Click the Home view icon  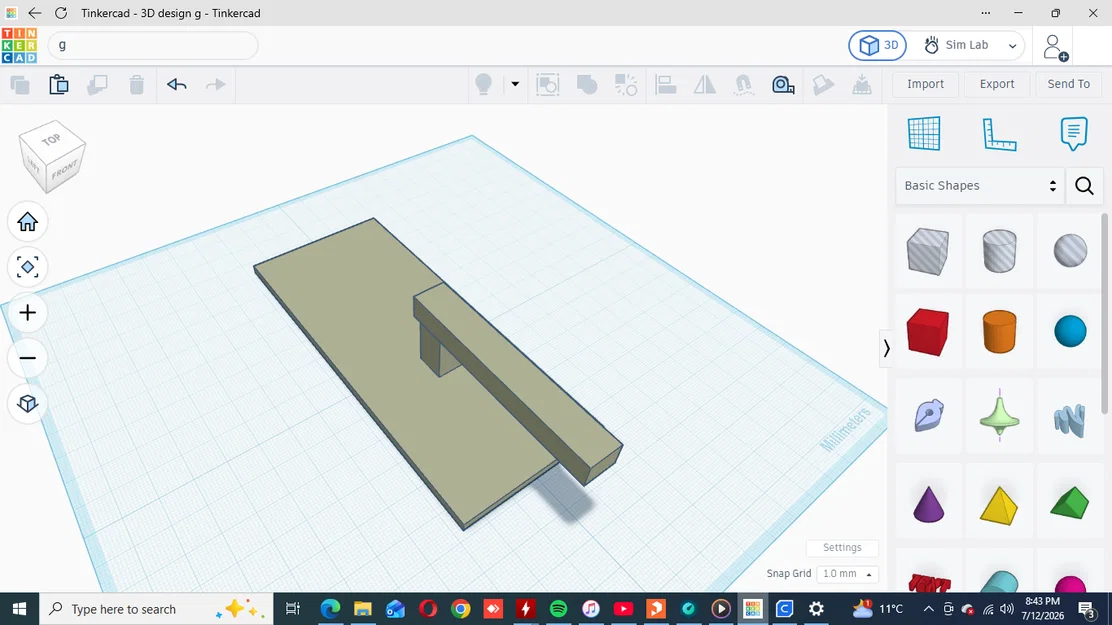28,222
